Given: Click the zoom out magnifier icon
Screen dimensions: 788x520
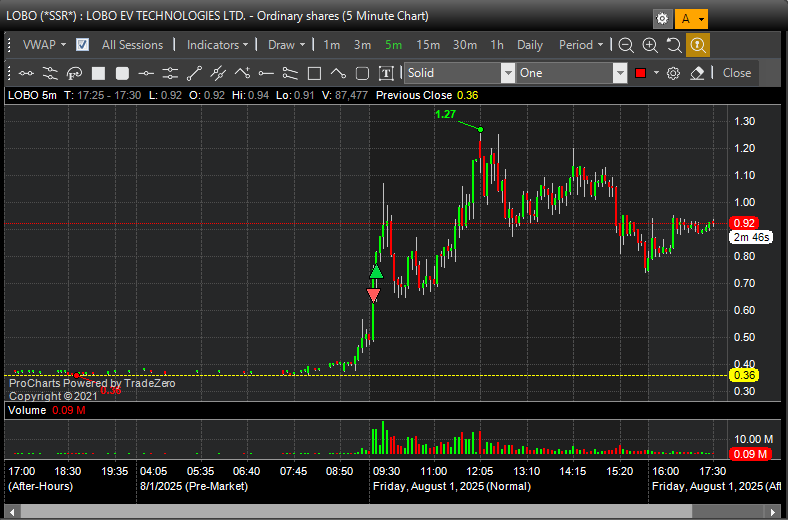Looking at the screenshot, I should pos(626,45).
